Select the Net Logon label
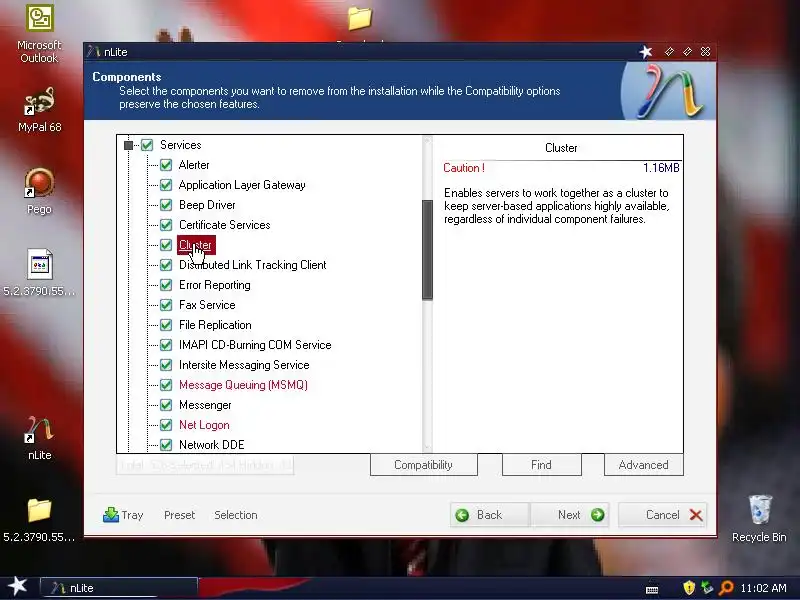 pyautogui.click(x=204, y=425)
